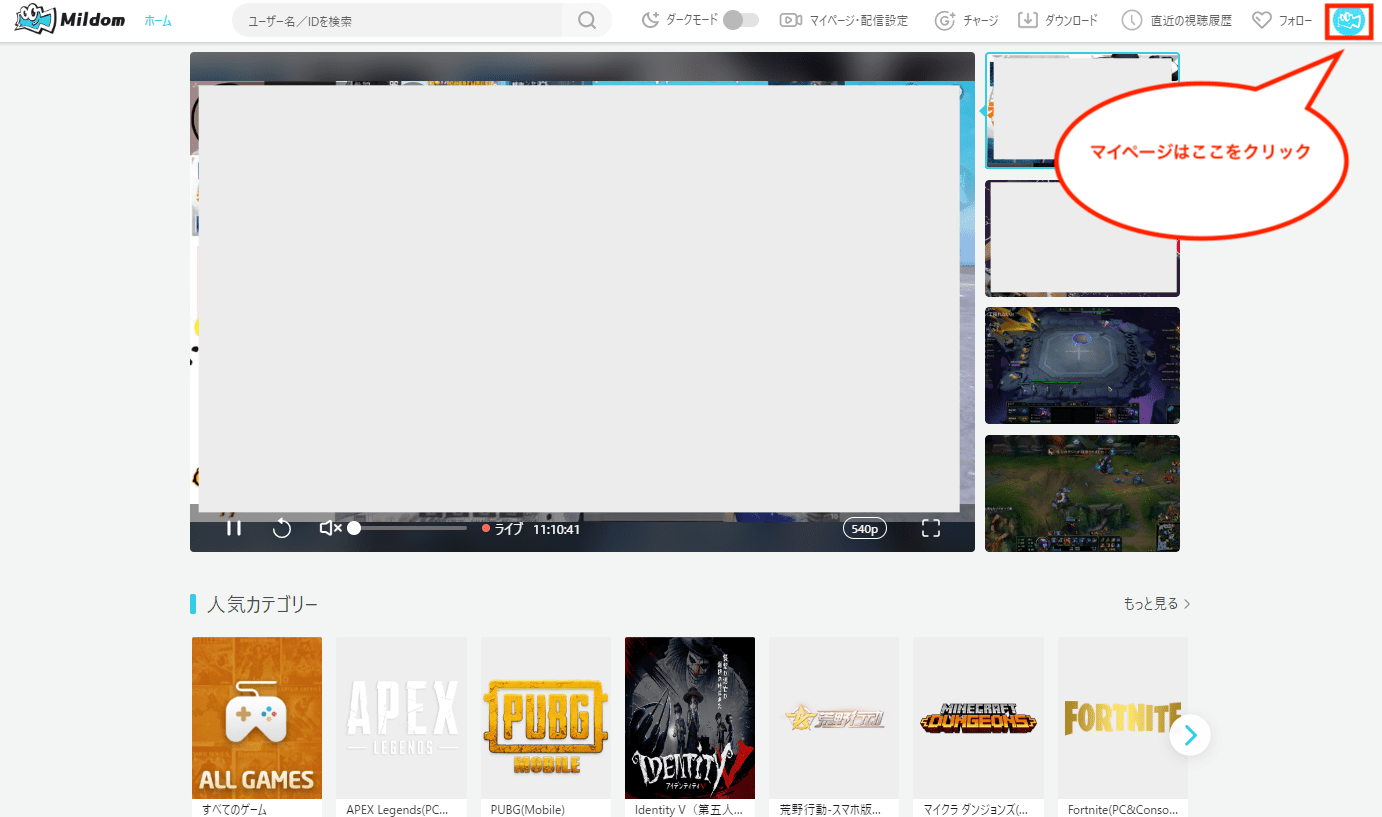Select the arena game stream thumbnail

pyautogui.click(x=1082, y=365)
